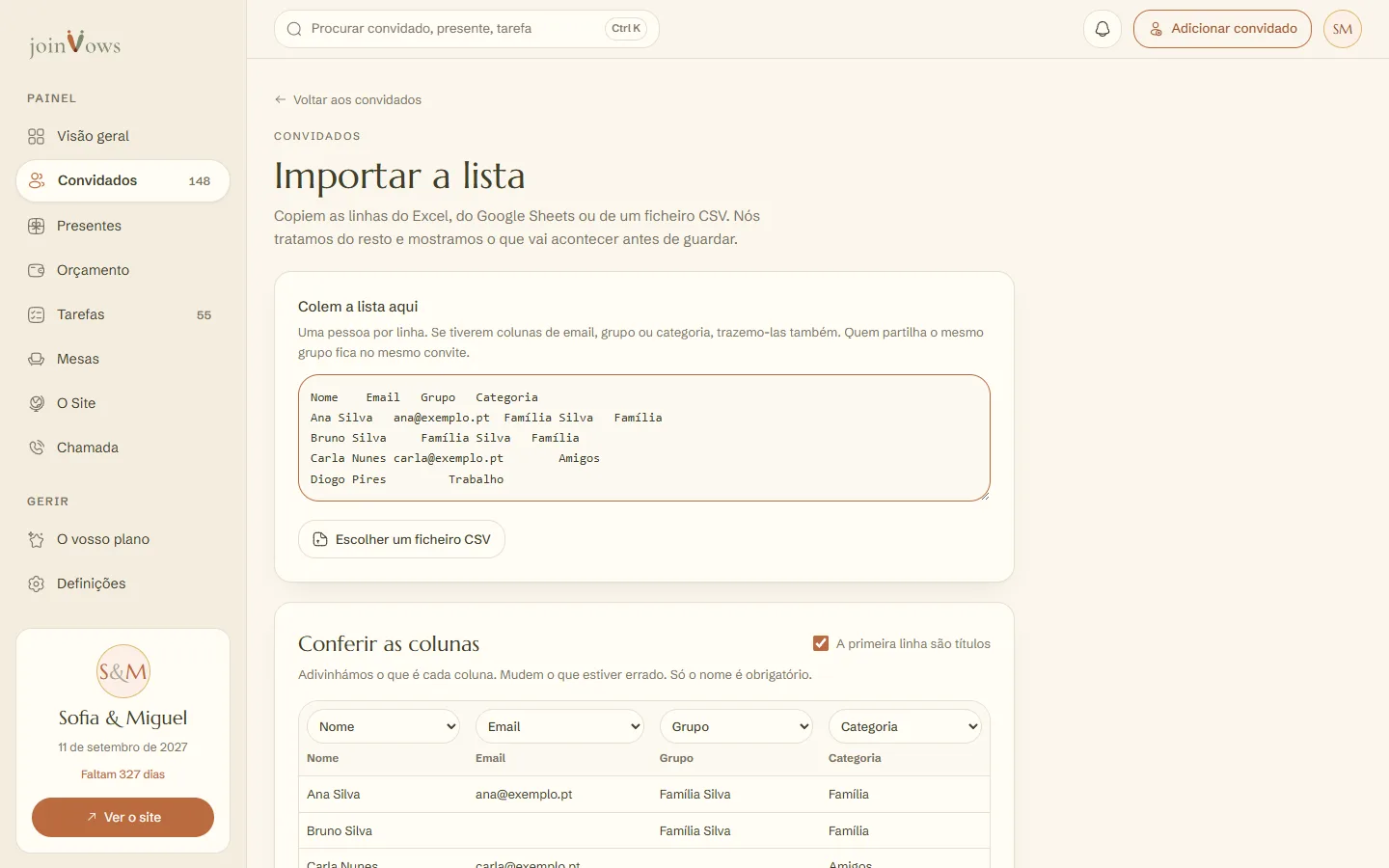This screenshot has width=1389, height=868.
Task: Click the back arrow icon above Convidados
Action: [281, 99]
